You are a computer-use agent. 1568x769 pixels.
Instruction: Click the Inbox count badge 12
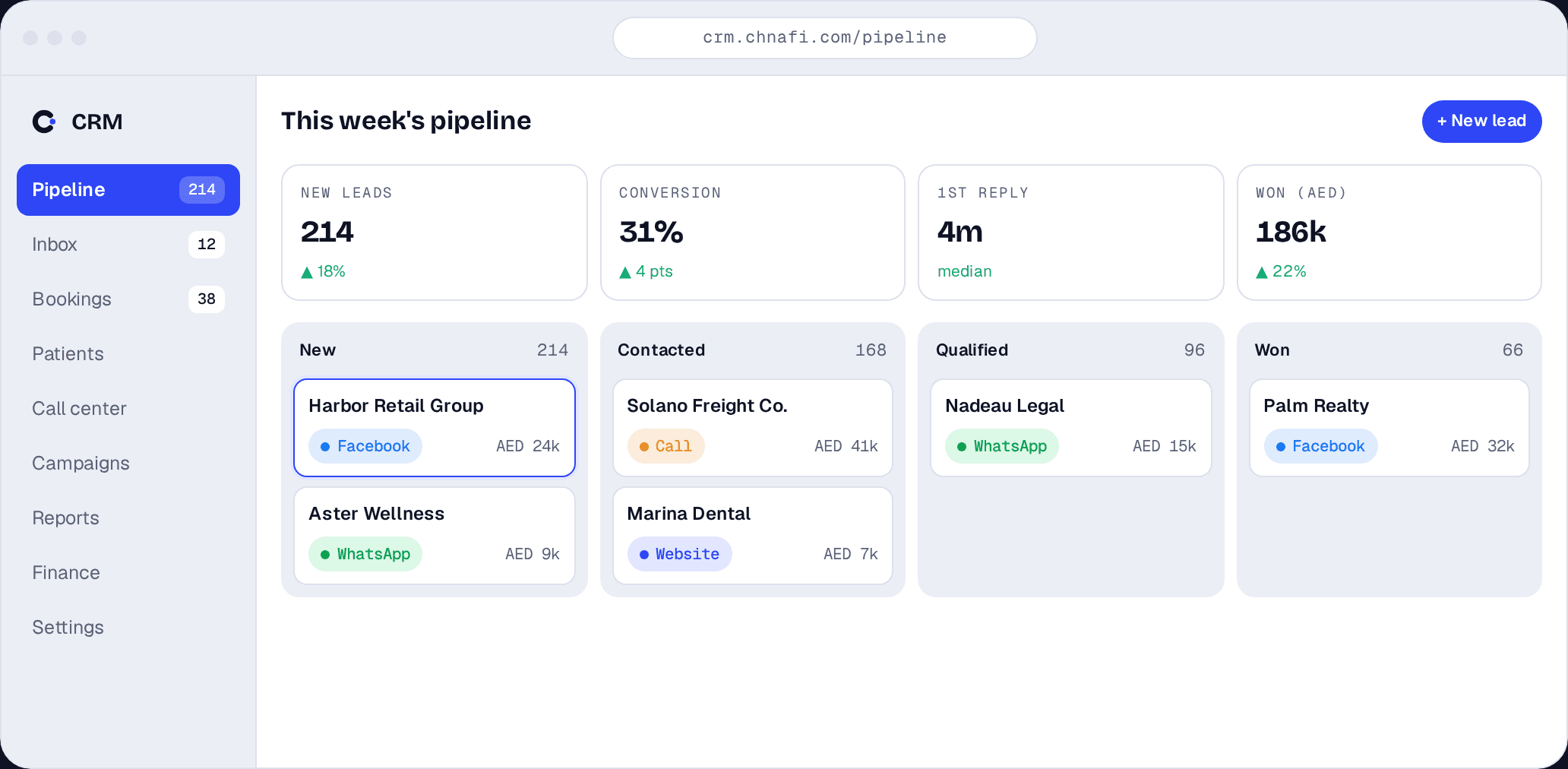click(x=207, y=245)
